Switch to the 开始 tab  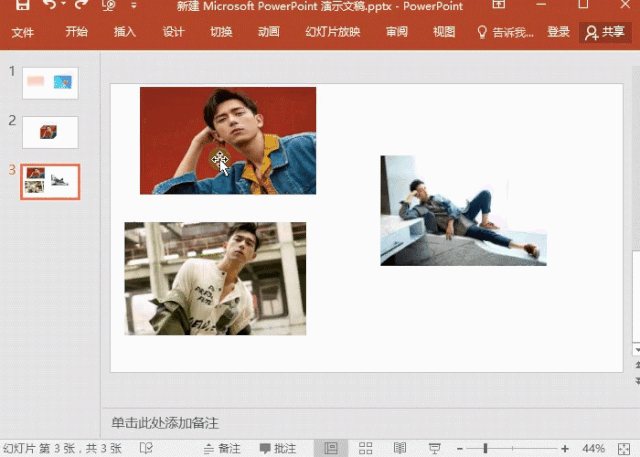pos(77,31)
